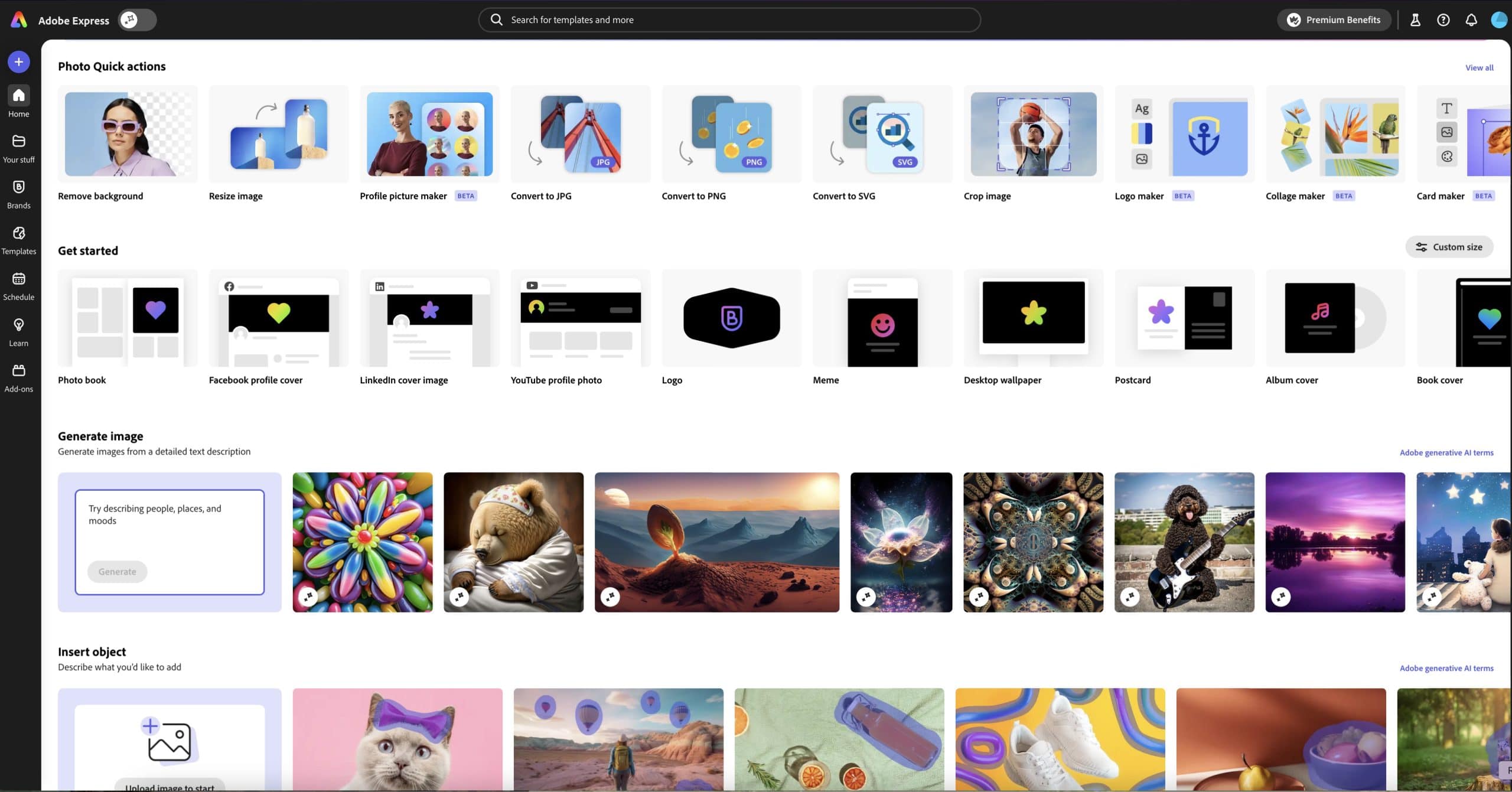Open the account menu via the profile avatar
This screenshot has width=1512, height=792.
(x=1498, y=19)
